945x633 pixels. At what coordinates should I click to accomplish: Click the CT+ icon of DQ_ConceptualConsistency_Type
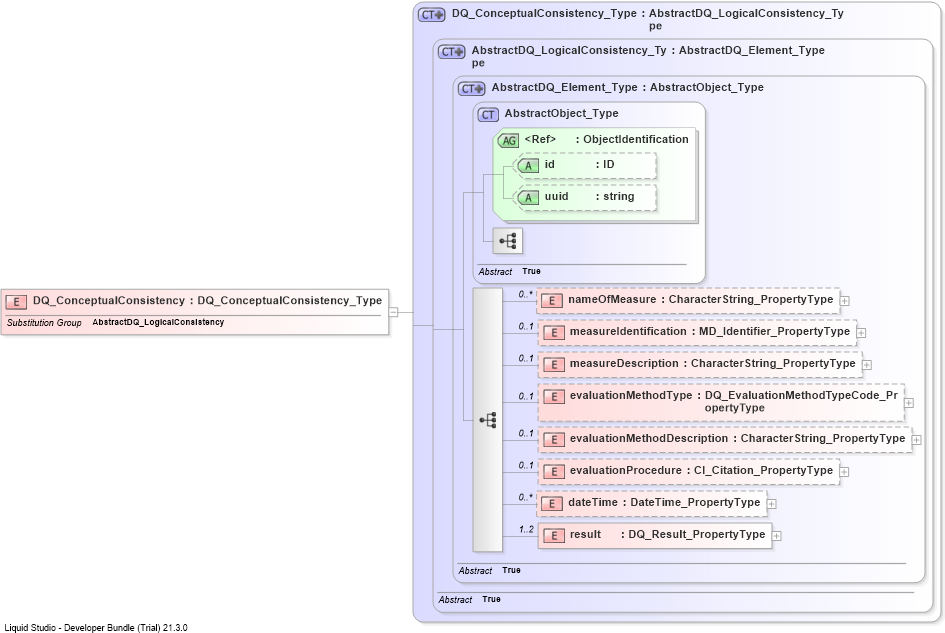pos(432,15)
